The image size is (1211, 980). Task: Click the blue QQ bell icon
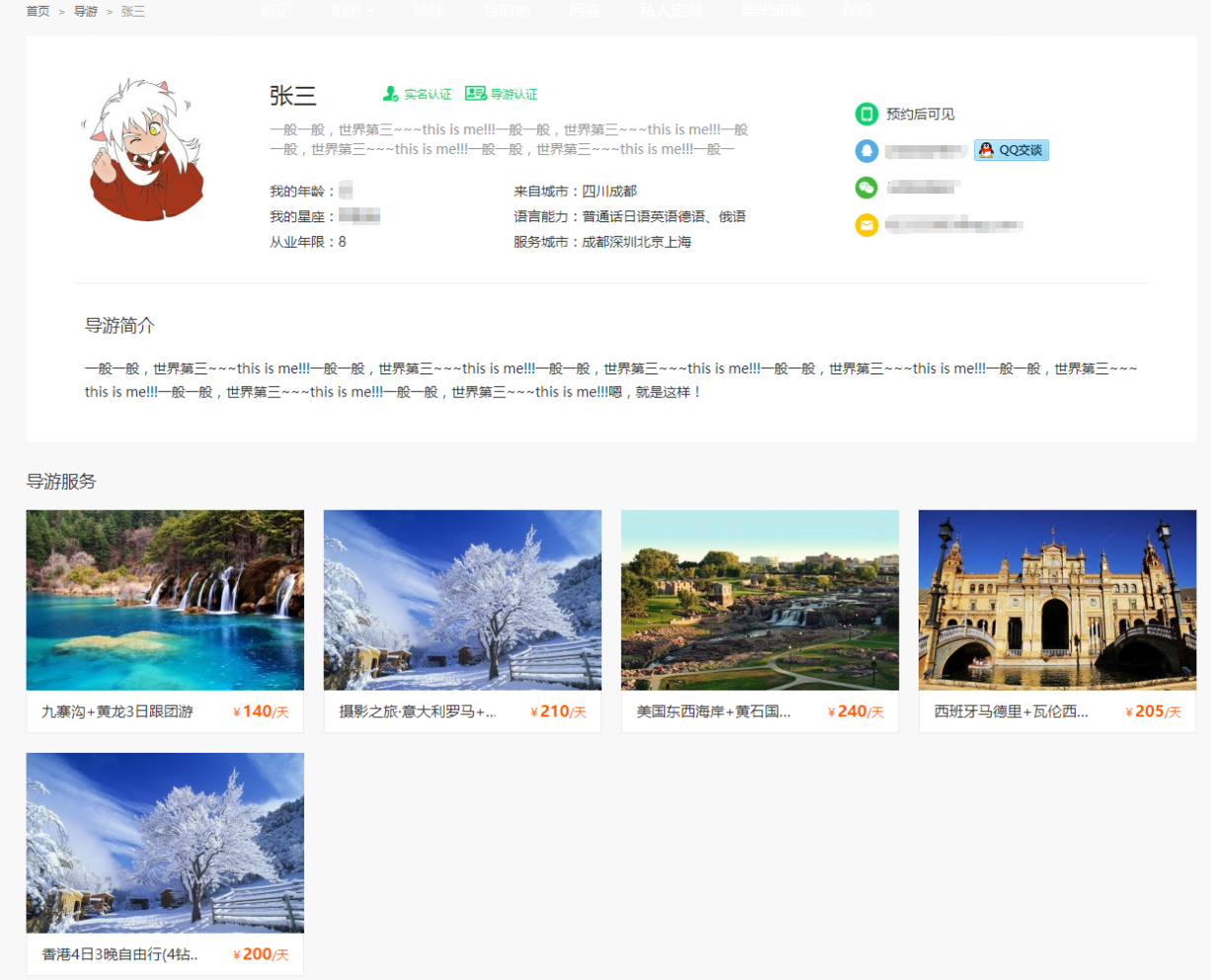coord(866,151)
